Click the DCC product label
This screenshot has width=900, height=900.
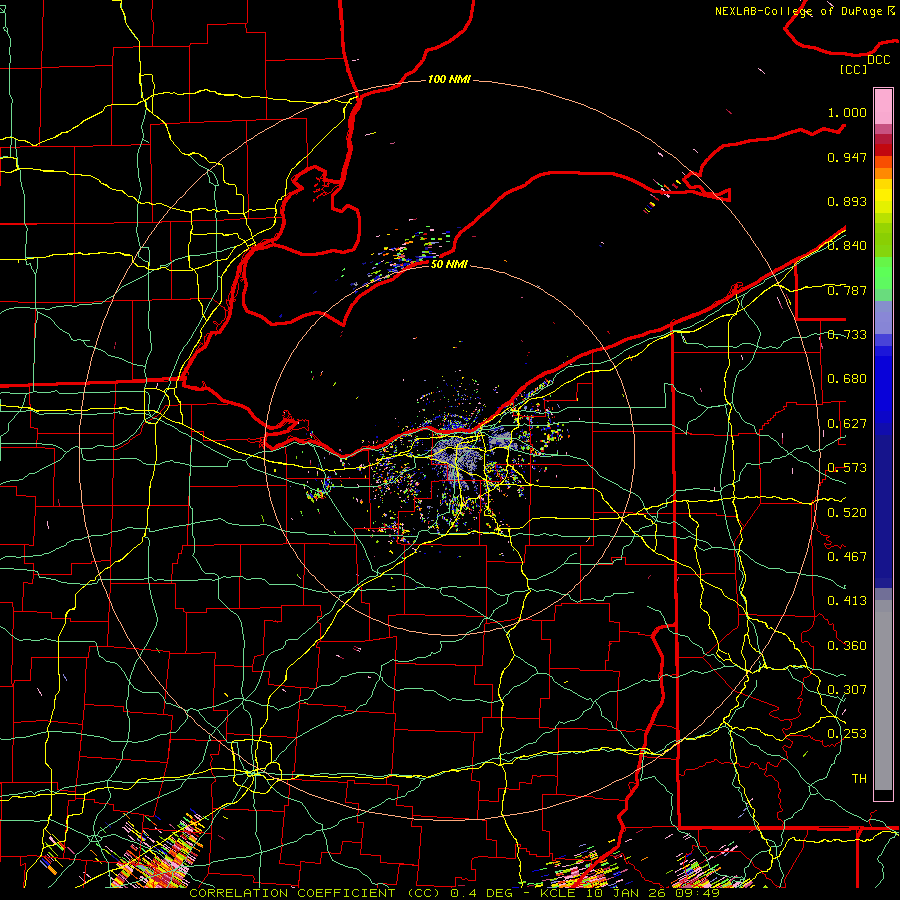(878, 59)
